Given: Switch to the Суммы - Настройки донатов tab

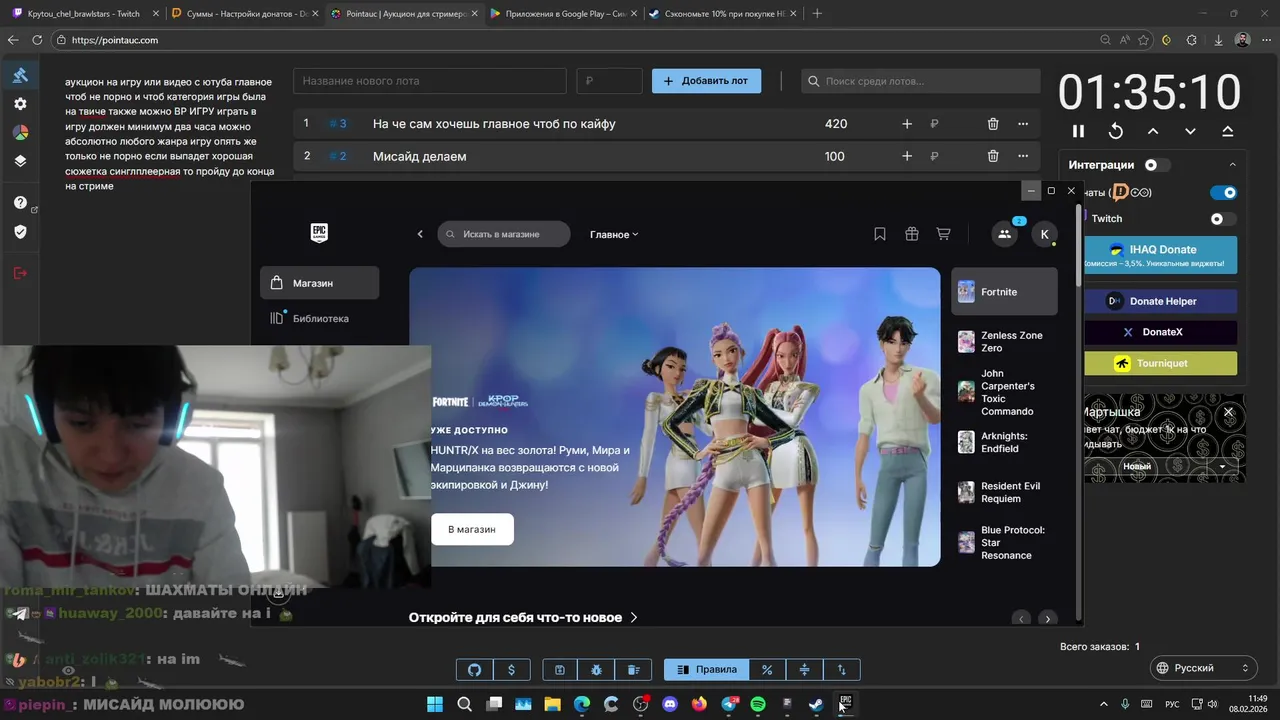Looking at the screenshot, I should click(x=244, y=14).
